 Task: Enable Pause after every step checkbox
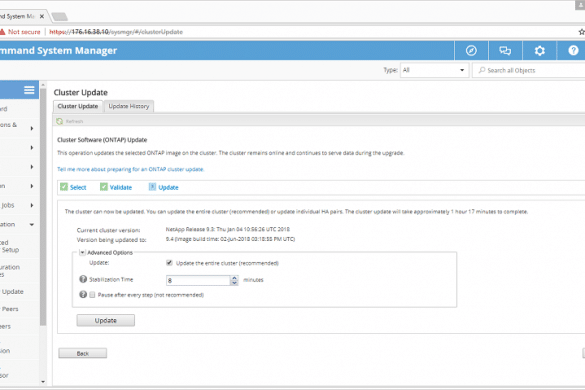[x=92, y=295]
